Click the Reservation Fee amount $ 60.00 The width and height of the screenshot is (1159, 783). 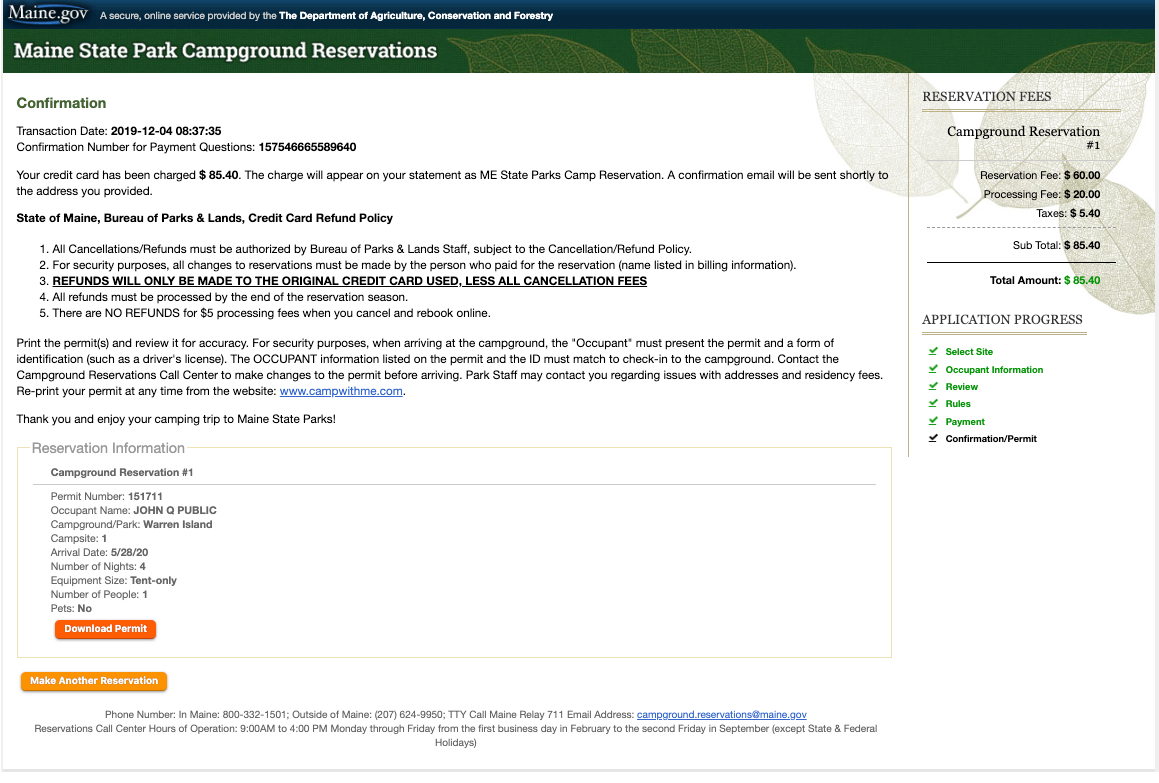[x=1082, y=175]
